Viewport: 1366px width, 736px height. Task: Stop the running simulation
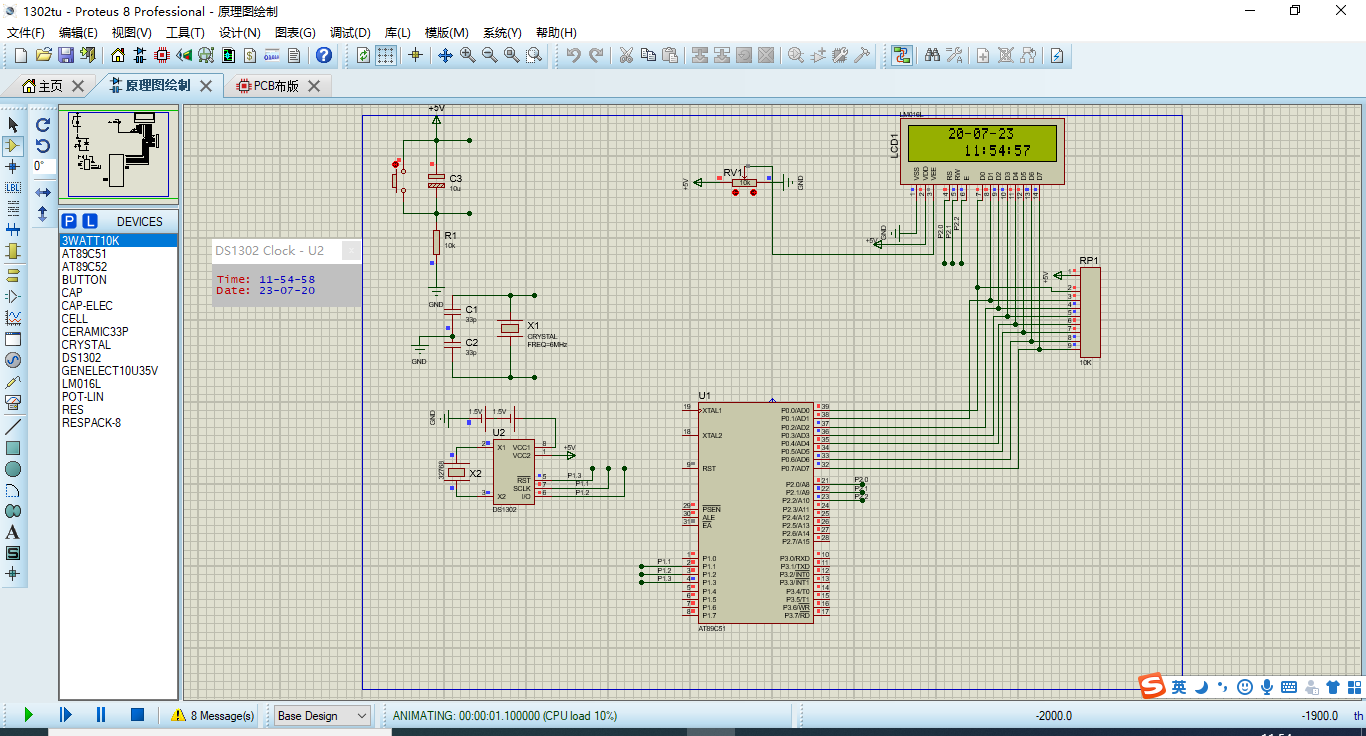[137, 715]
